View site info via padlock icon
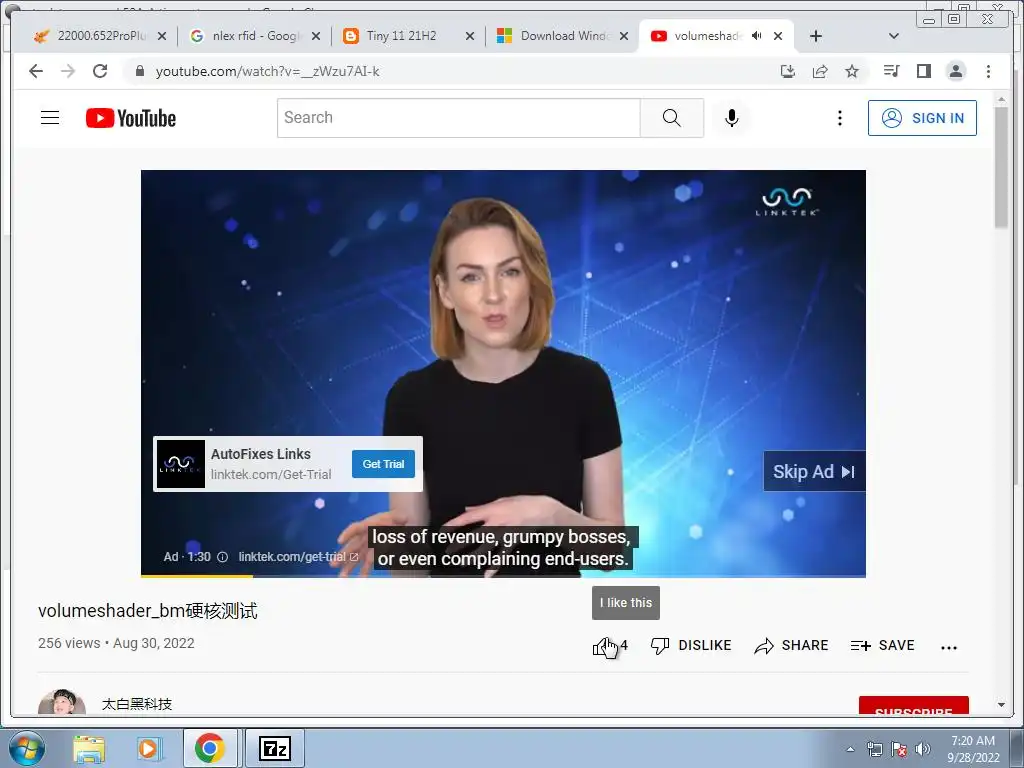 [139, 71]
